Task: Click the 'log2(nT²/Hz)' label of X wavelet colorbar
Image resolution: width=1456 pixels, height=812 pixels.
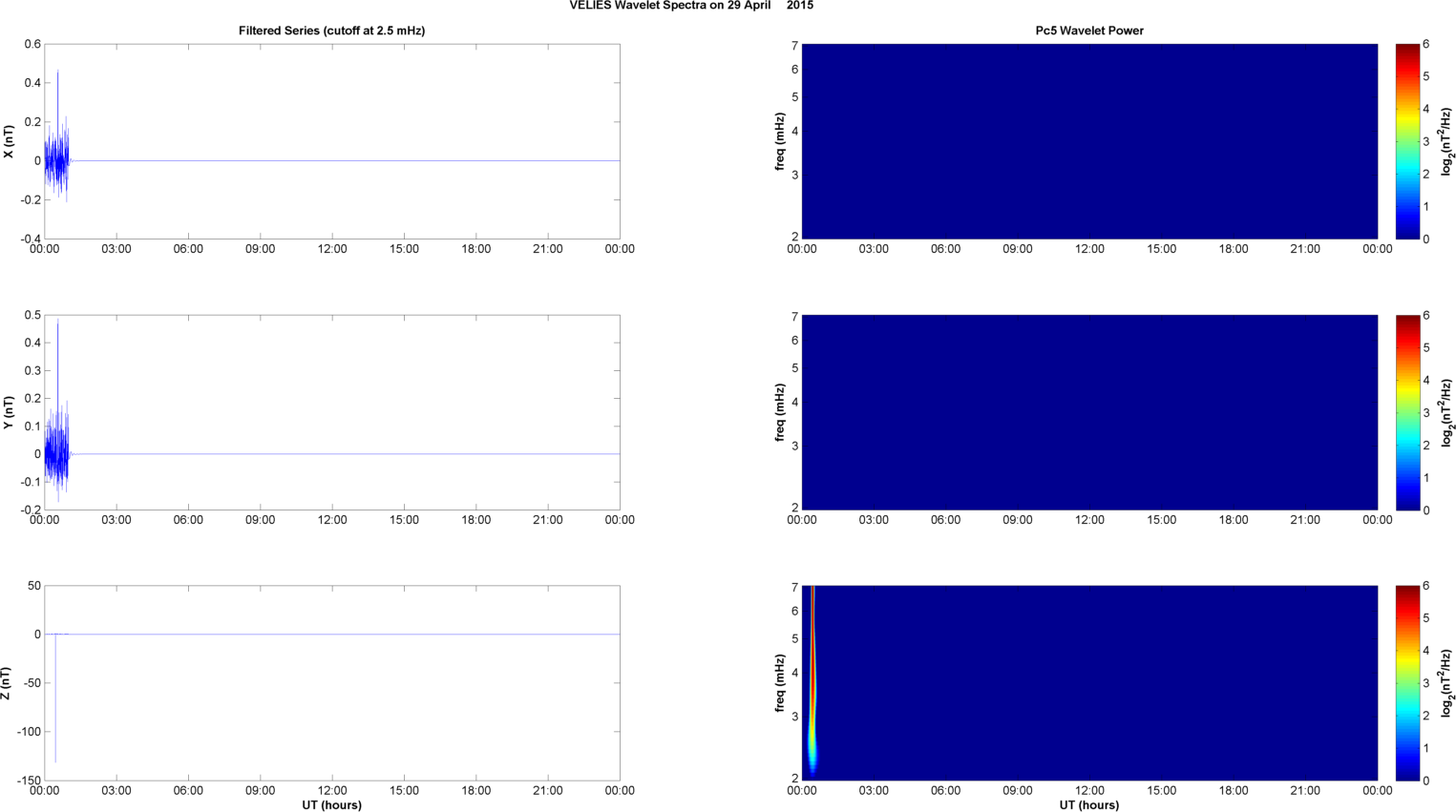Action: [1447, 142]
